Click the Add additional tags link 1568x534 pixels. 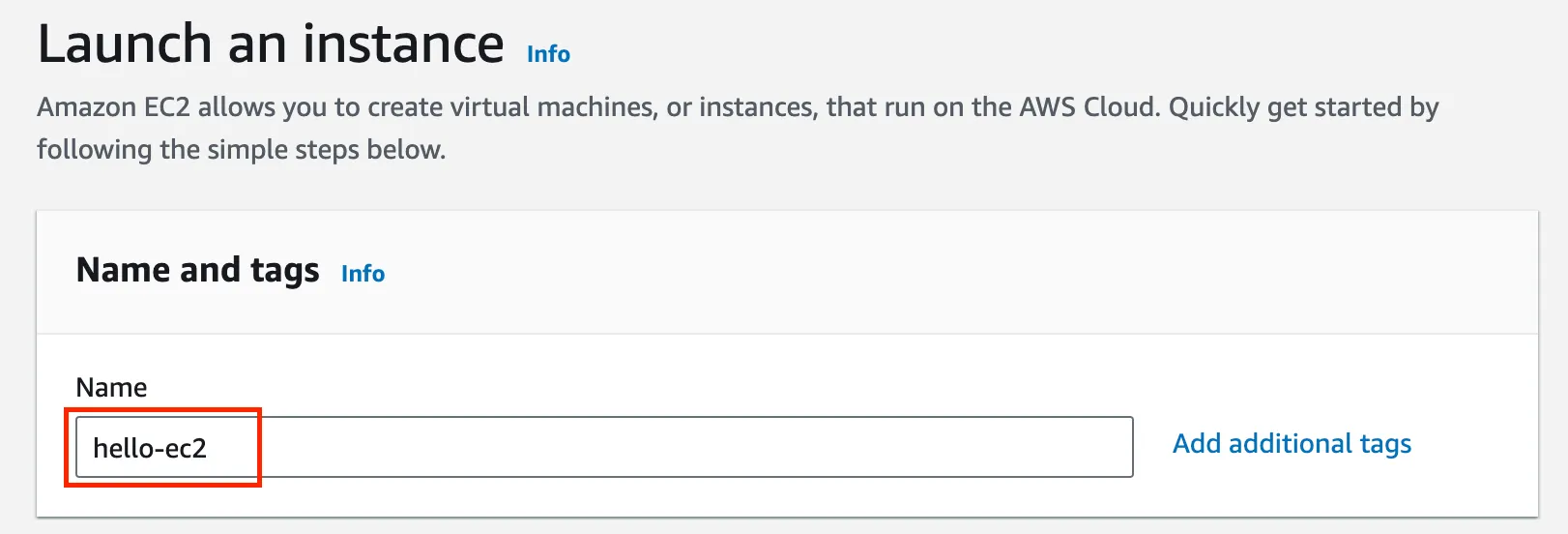coord(1292,444)
